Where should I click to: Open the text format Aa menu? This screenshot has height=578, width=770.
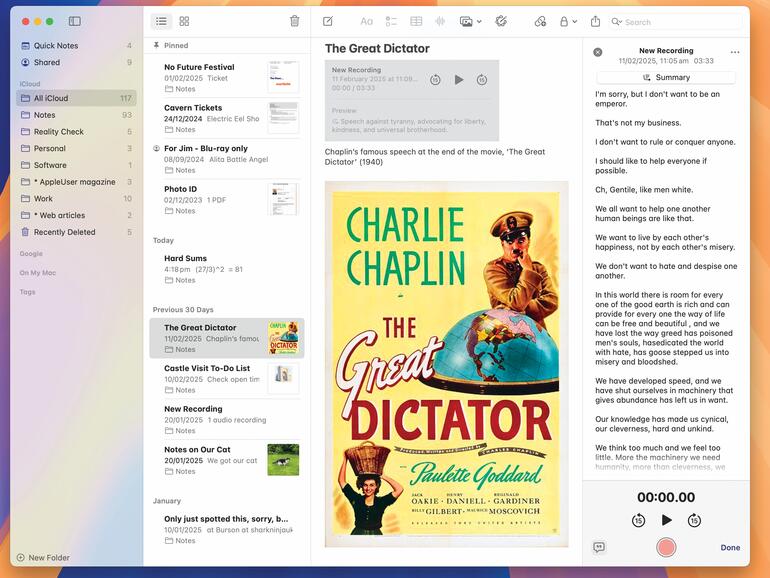pos(366,21)
